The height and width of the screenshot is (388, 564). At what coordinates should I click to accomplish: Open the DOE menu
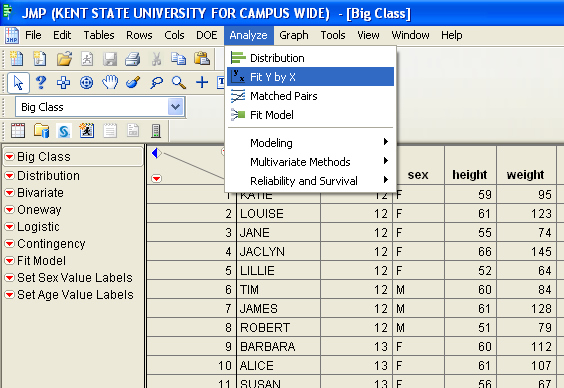[x=206, y=35]
